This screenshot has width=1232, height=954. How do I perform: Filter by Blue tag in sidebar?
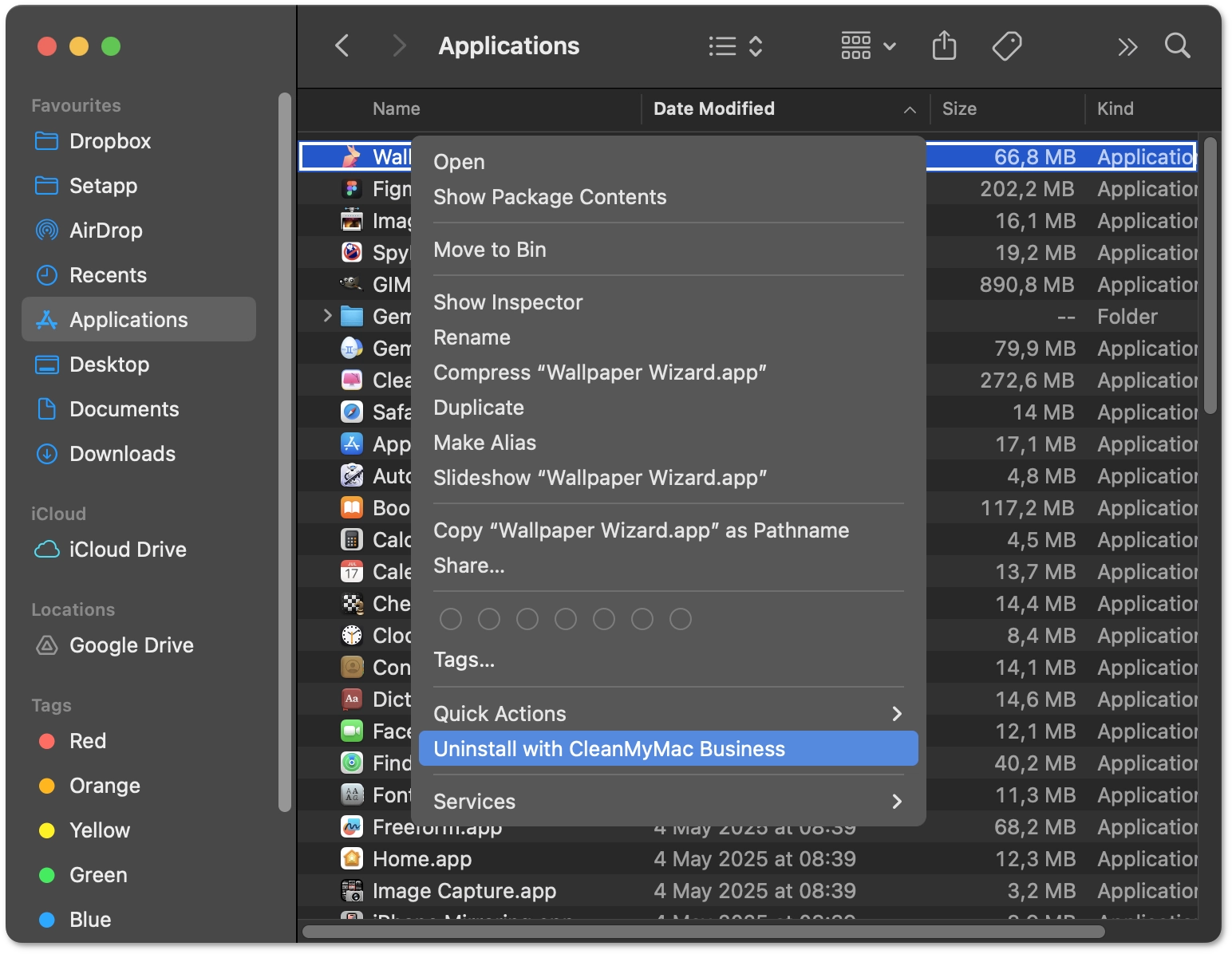tap(139, 920)
